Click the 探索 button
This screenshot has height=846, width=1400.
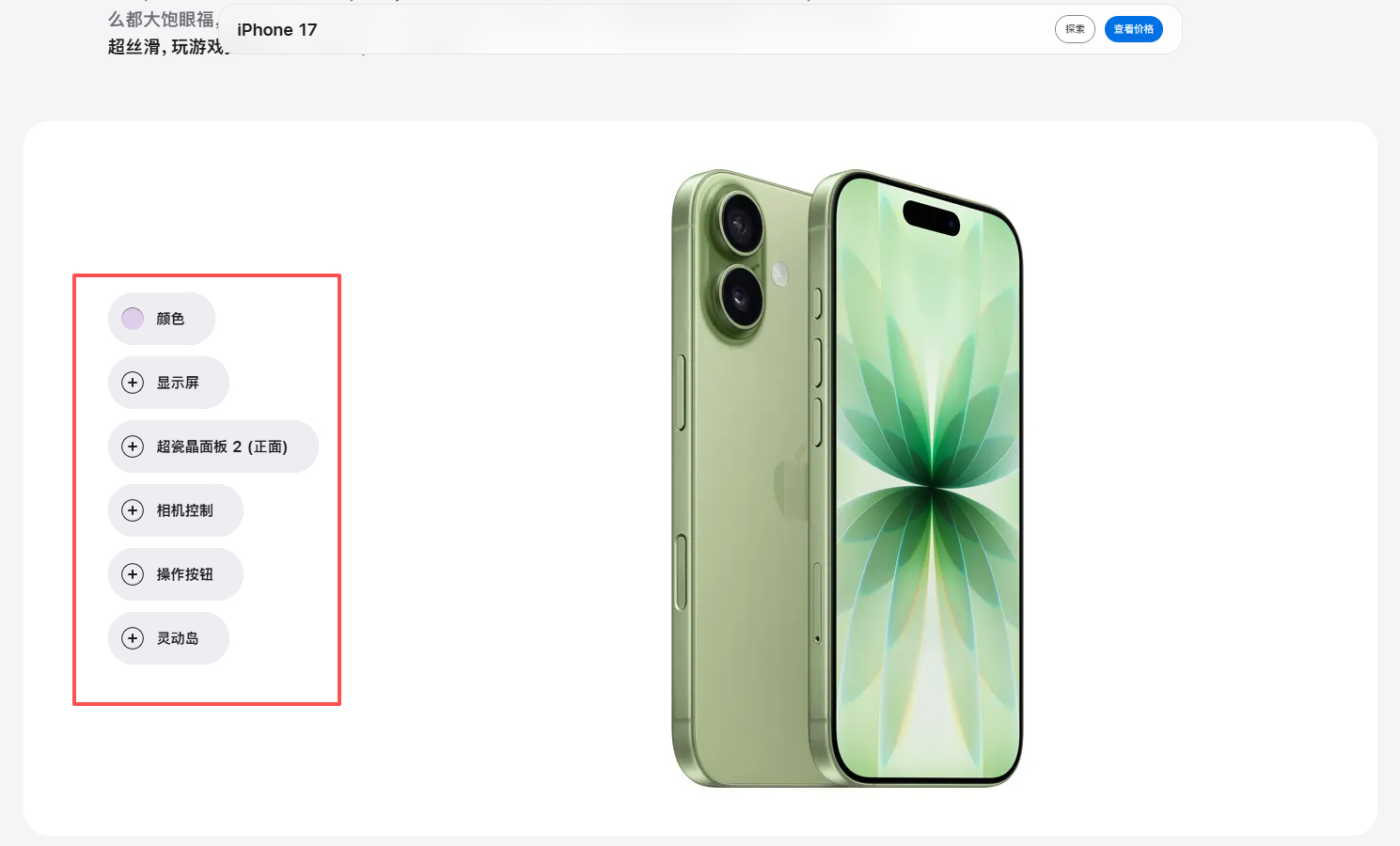click(1075, 29)
